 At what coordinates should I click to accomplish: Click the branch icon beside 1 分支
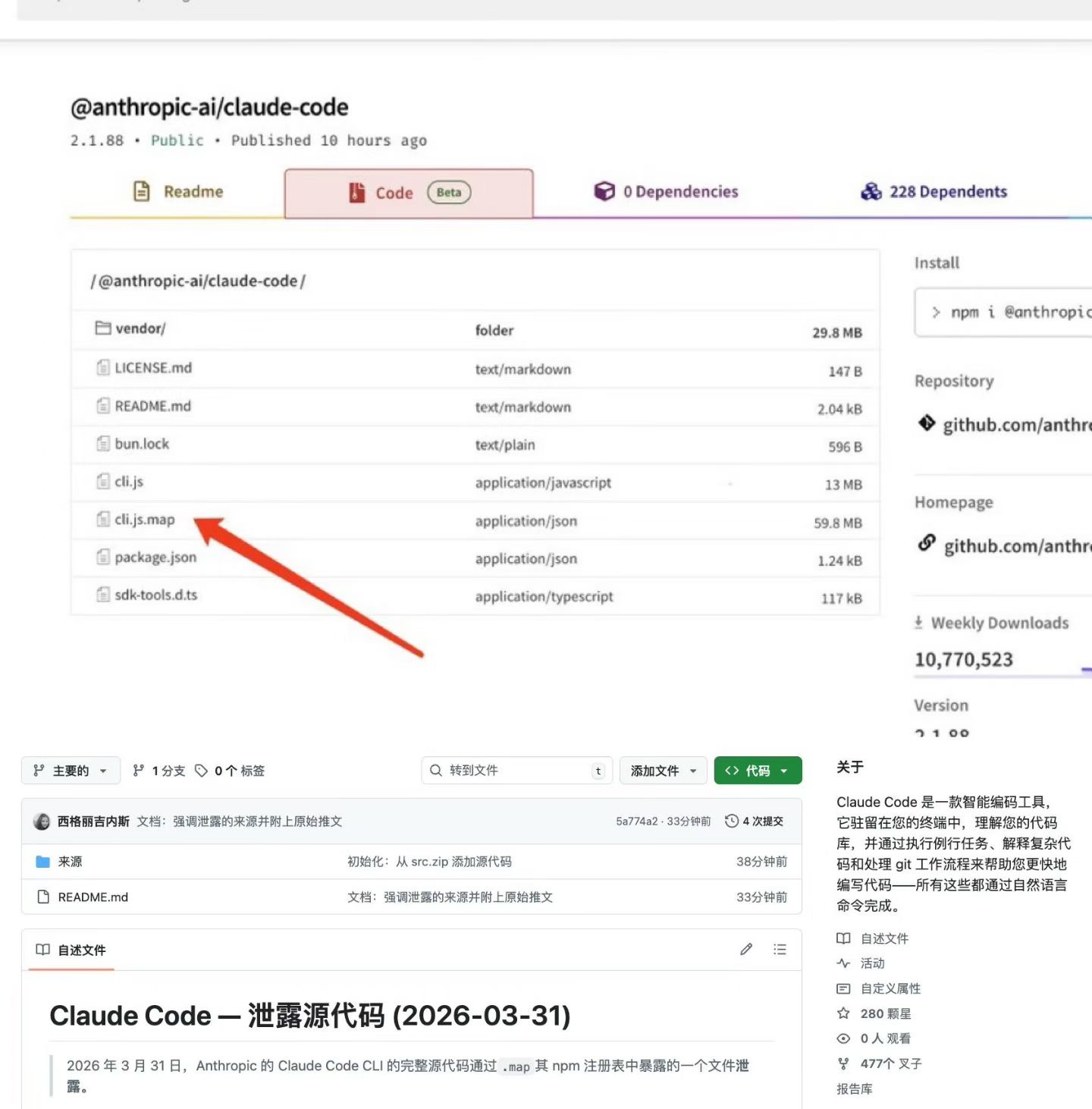coord(138,771)
